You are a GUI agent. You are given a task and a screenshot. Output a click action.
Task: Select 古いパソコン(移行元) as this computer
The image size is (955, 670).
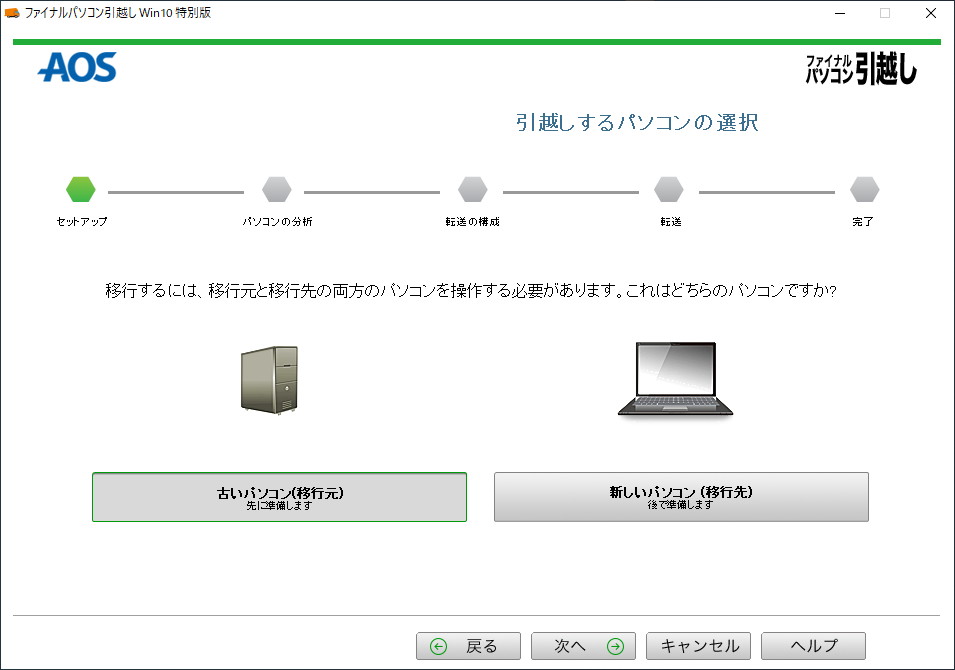279,497
